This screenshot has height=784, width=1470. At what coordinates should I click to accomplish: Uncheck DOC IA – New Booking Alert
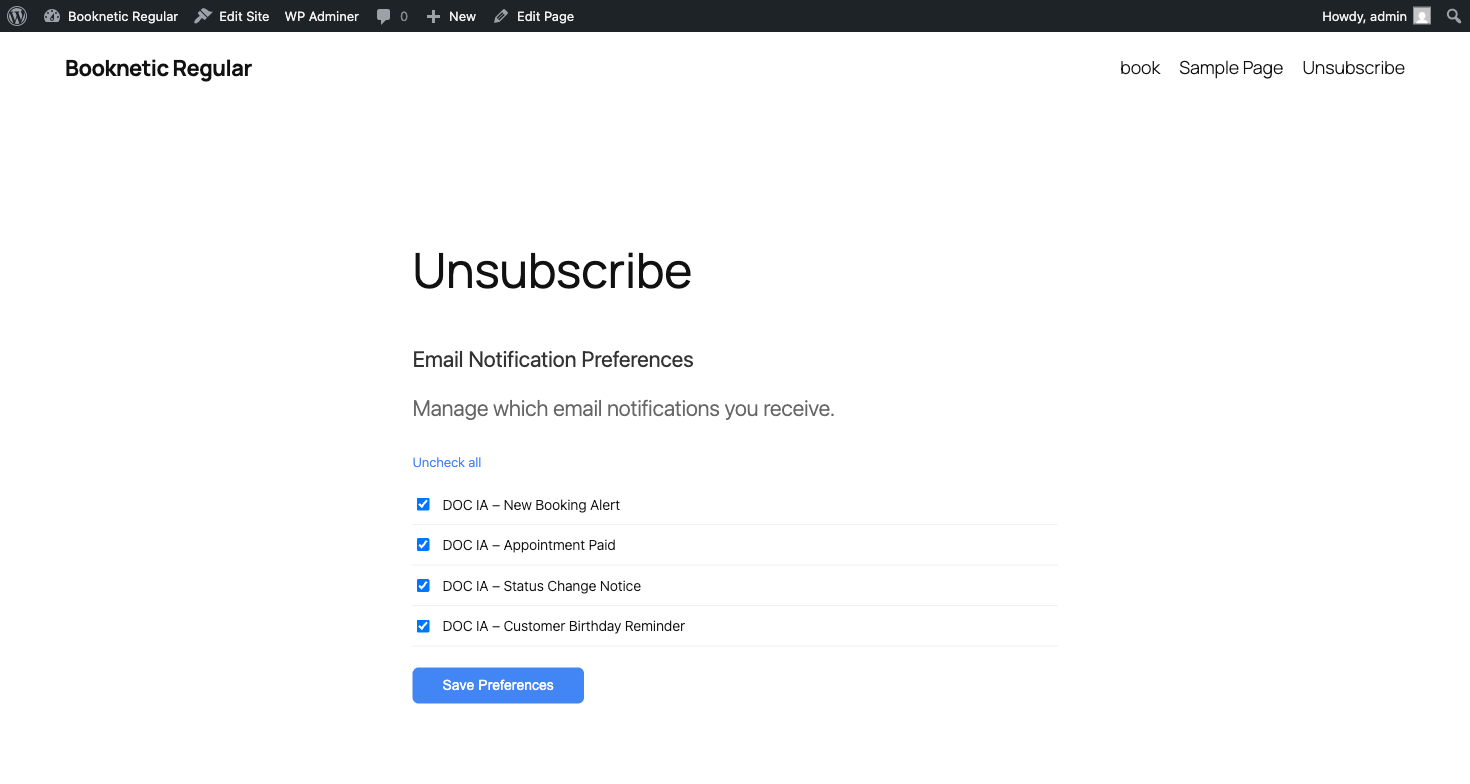423,505
